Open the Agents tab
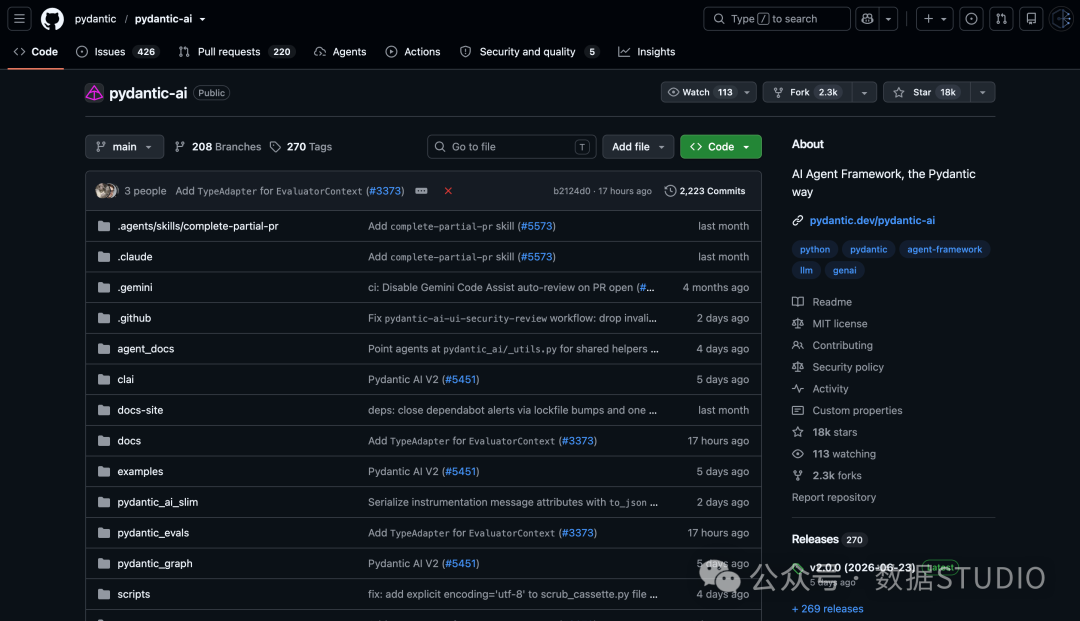Screen dimensions: 1080x621 click(340, 52)
